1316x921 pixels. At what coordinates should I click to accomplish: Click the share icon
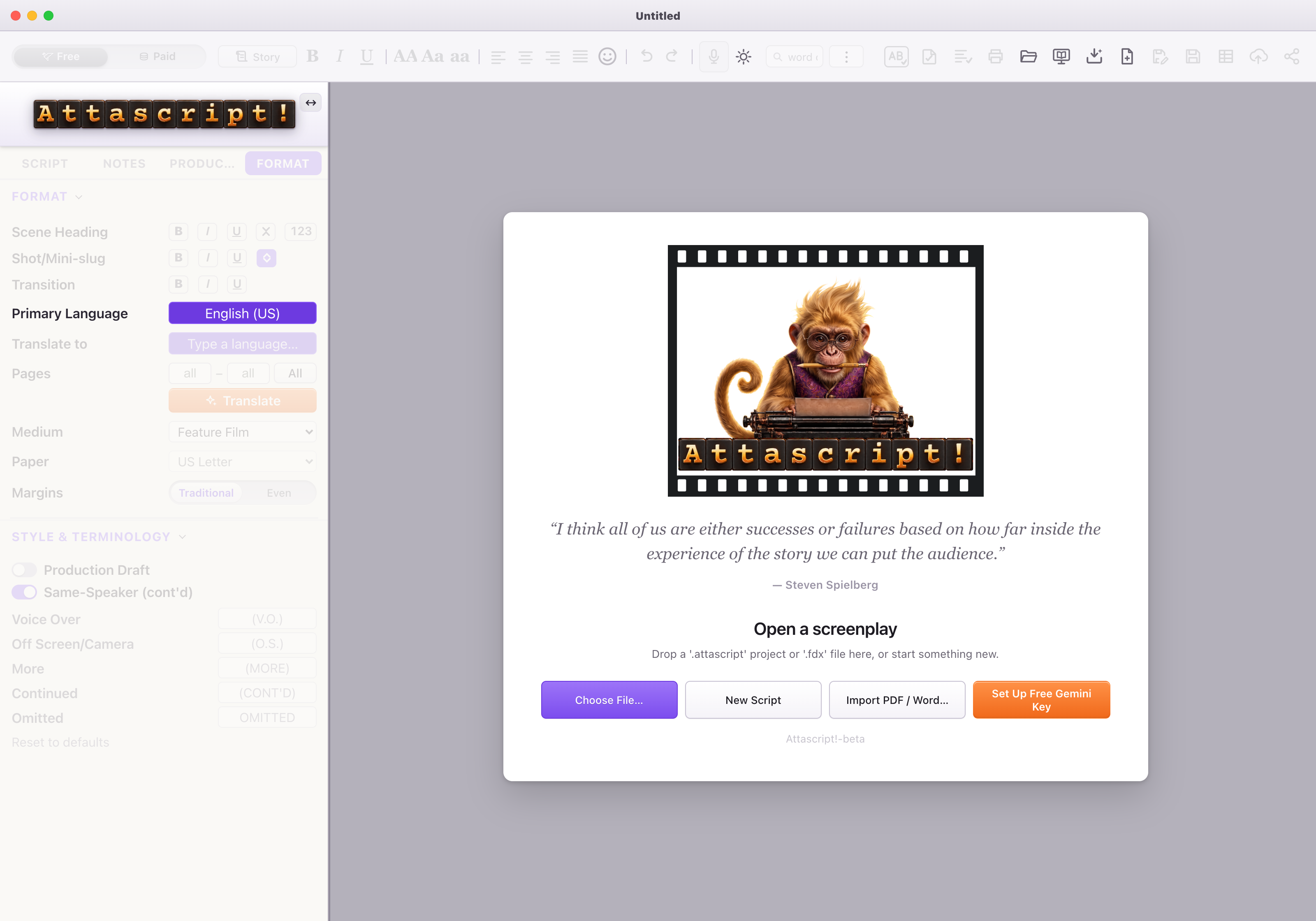1291,56
